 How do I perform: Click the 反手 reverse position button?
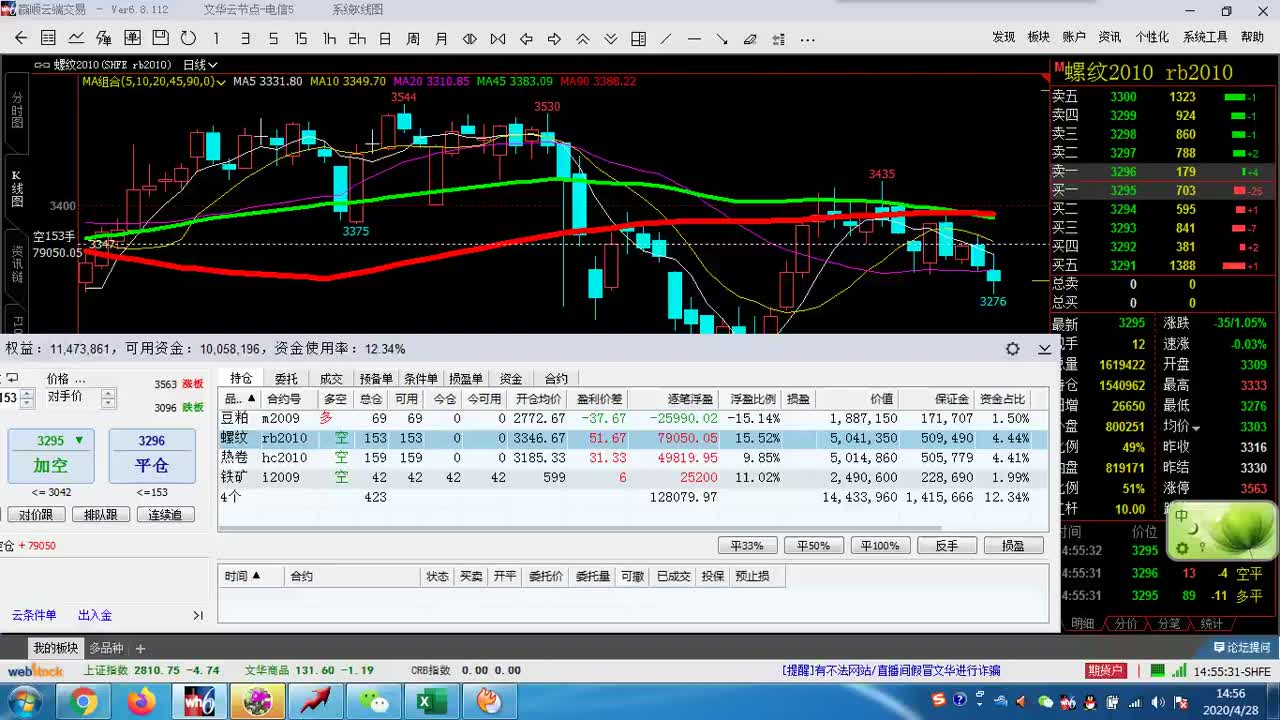tap(947, 546)
